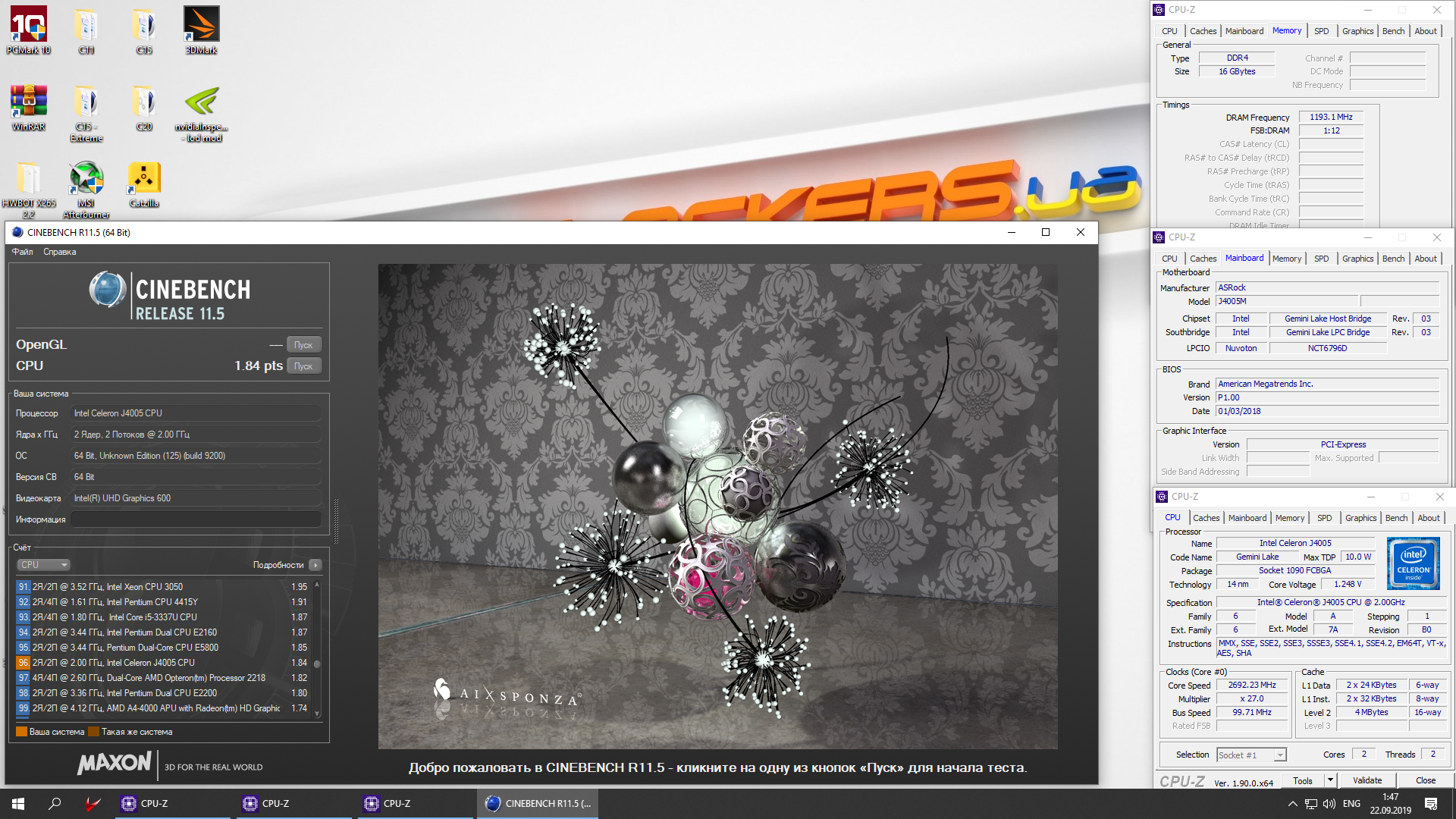Open the Файл menu in Cinebench

pyautogui.click(x=22, y=252)
